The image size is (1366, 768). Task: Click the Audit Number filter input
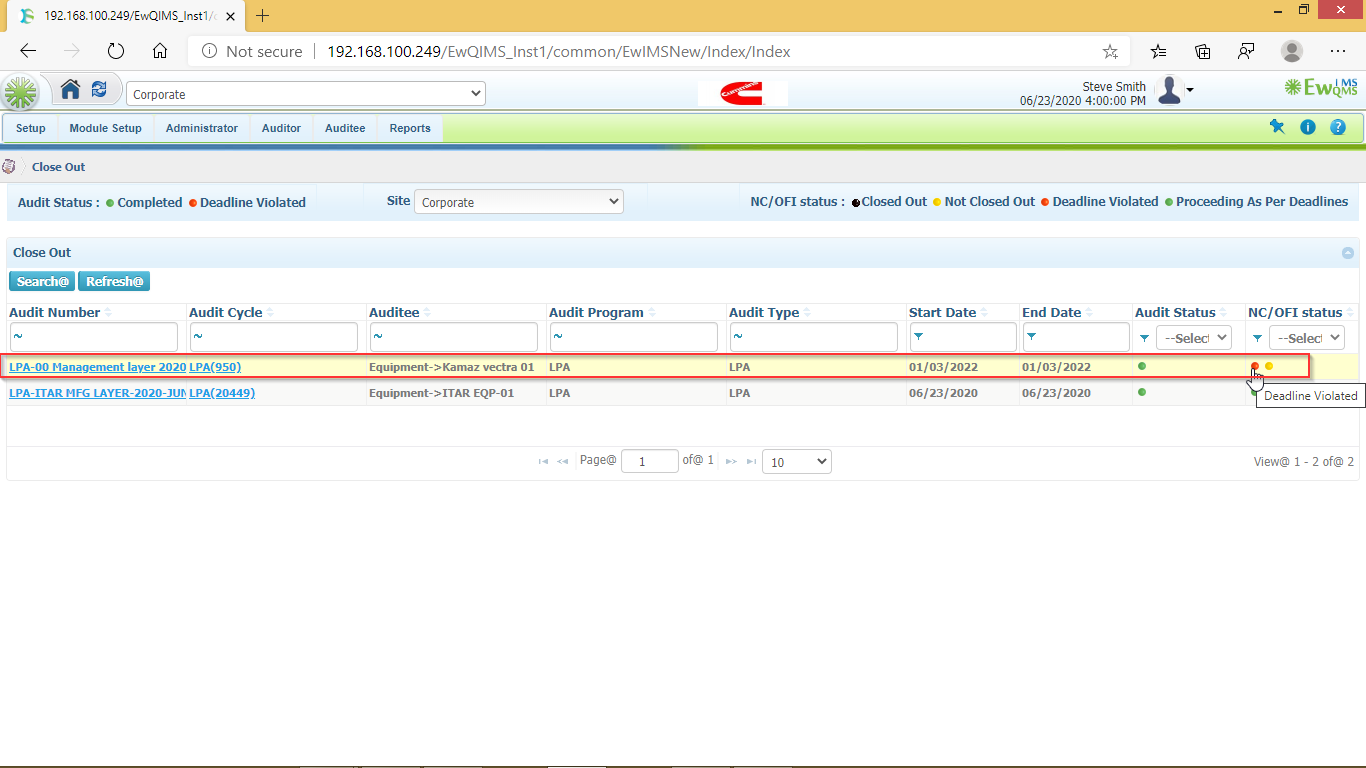(94, 337)
